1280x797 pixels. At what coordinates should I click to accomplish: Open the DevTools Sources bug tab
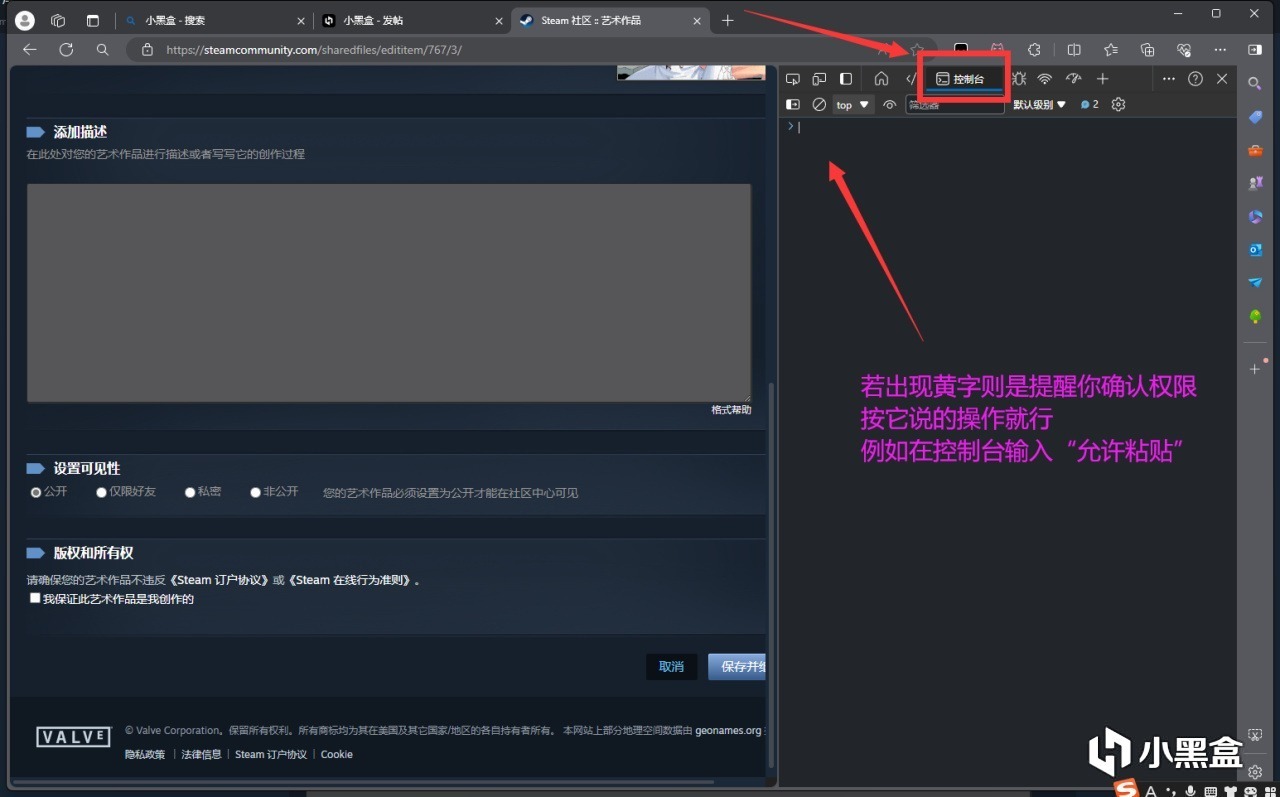pyautogui.click(x=1019, y=79)
